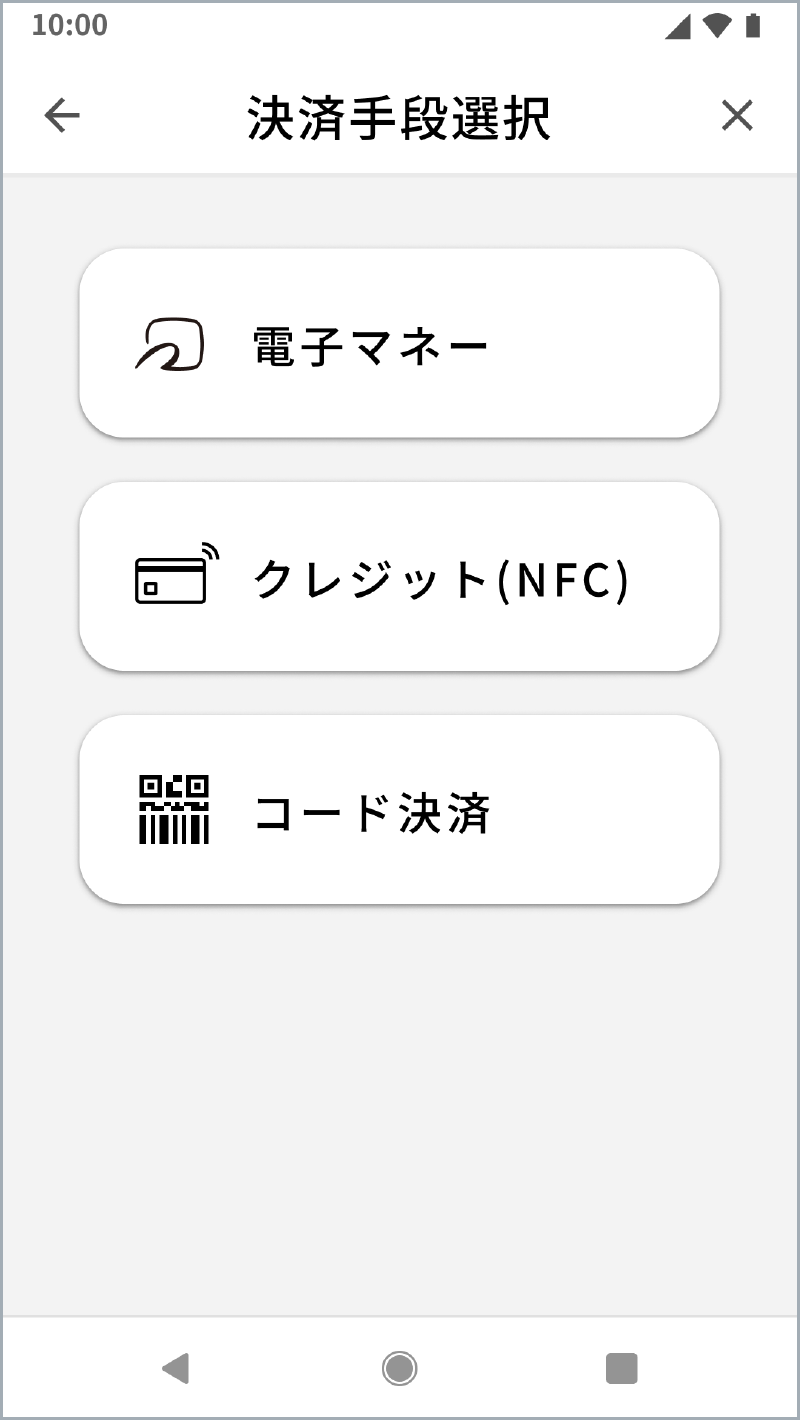Viewport: 800px width, 1420px height.
Task: Select the 電子マネー text label
Action: click(x=370, y=346)
